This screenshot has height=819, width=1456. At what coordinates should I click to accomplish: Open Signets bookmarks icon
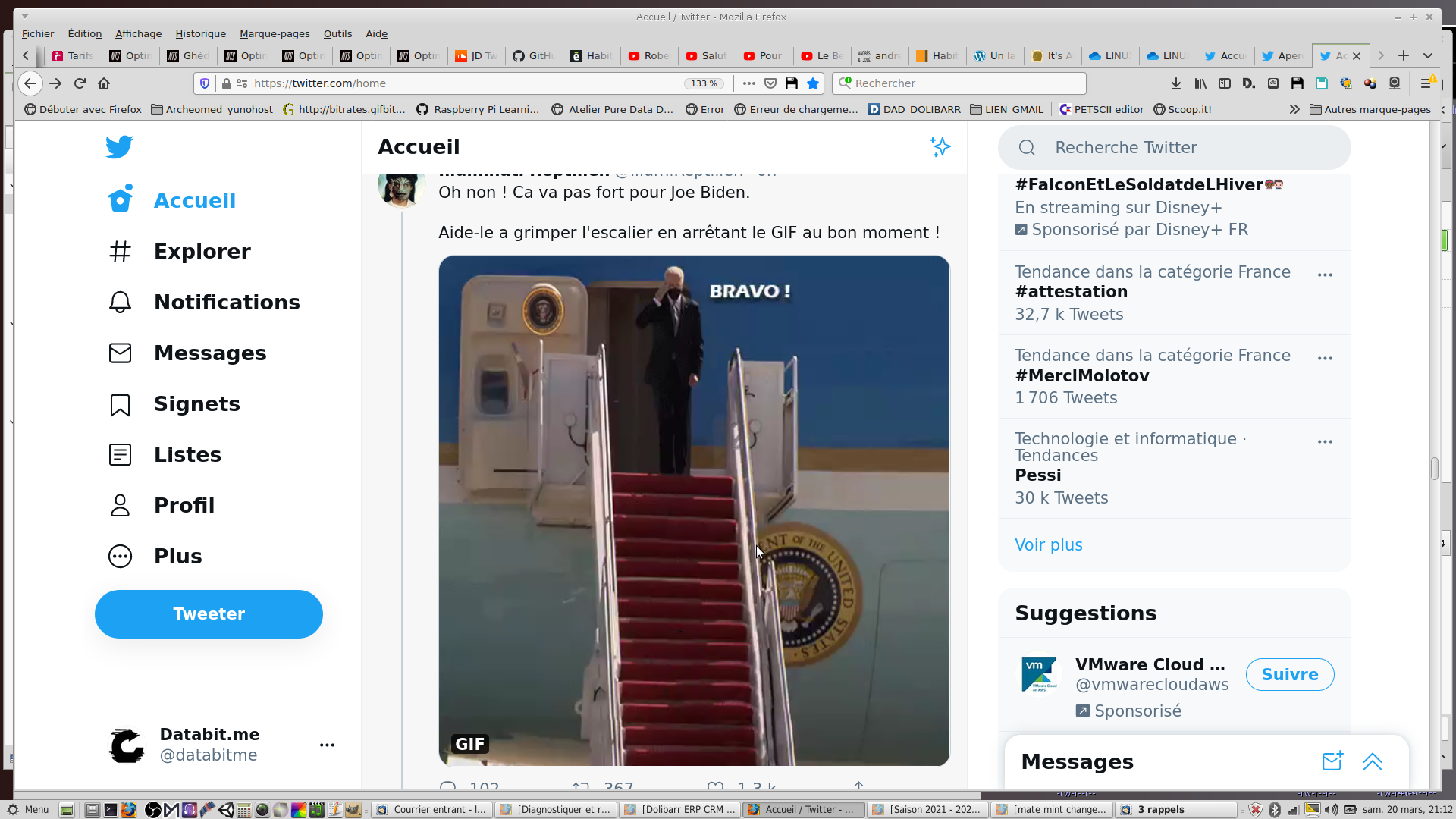(120, 404)
